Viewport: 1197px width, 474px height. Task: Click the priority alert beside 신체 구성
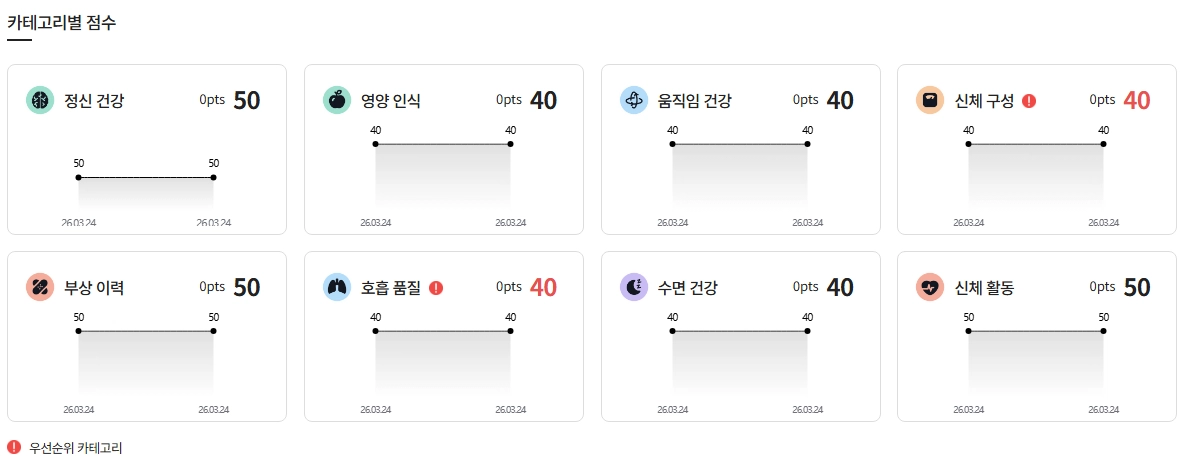coord(1029,101)
